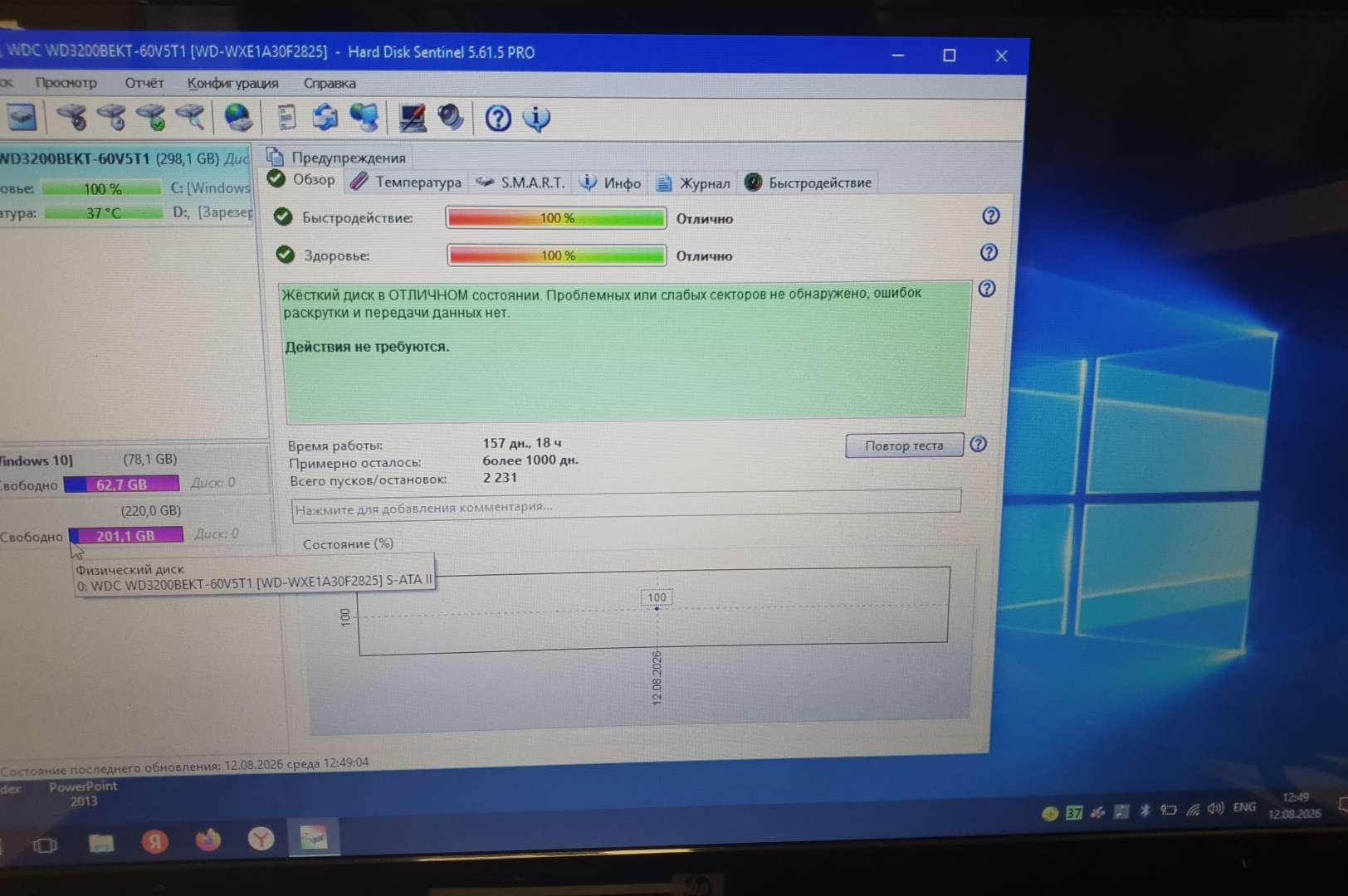Click the speaker toolbar icon
This screenshot has width=1348, height=896.
(x=451, y=117)
